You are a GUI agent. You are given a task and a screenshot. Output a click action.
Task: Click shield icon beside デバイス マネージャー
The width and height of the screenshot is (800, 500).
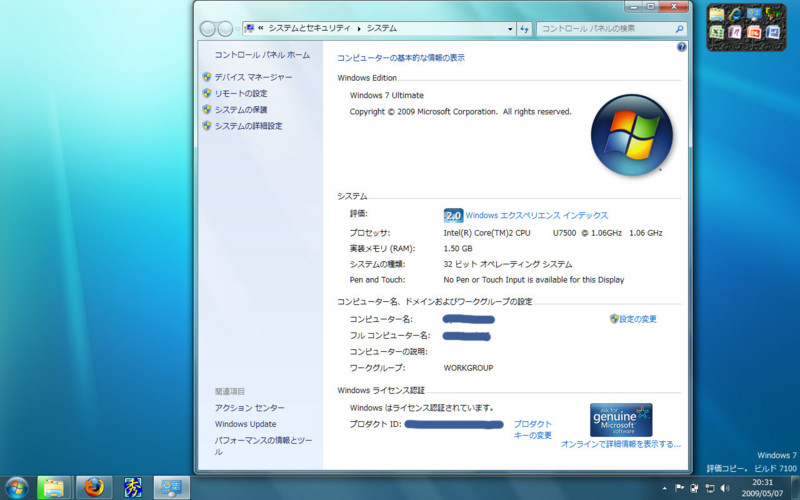point(207,77)
